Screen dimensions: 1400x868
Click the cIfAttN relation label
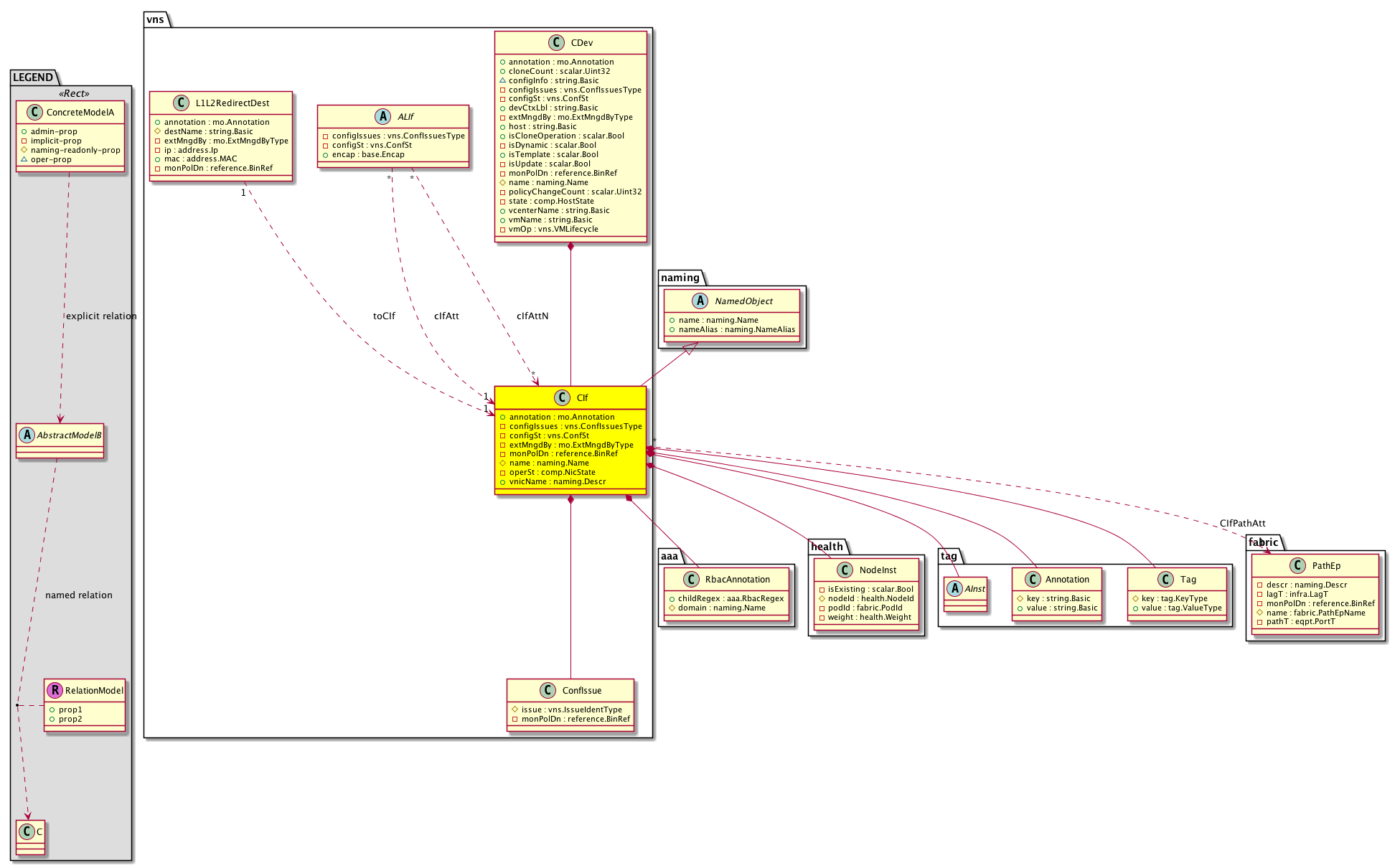click(x=532, y=316)
